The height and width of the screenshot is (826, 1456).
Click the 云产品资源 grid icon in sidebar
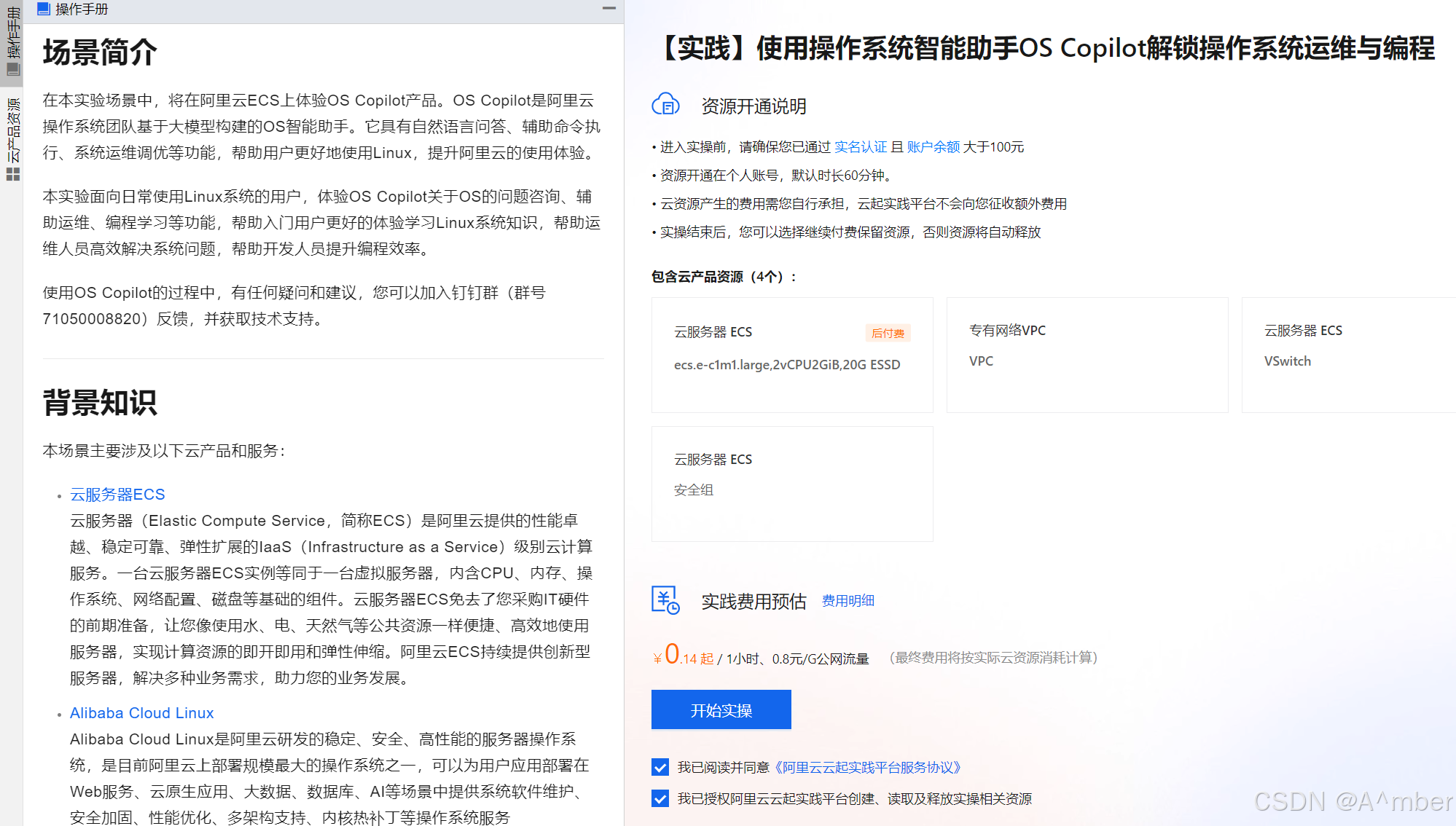(13, 174)
